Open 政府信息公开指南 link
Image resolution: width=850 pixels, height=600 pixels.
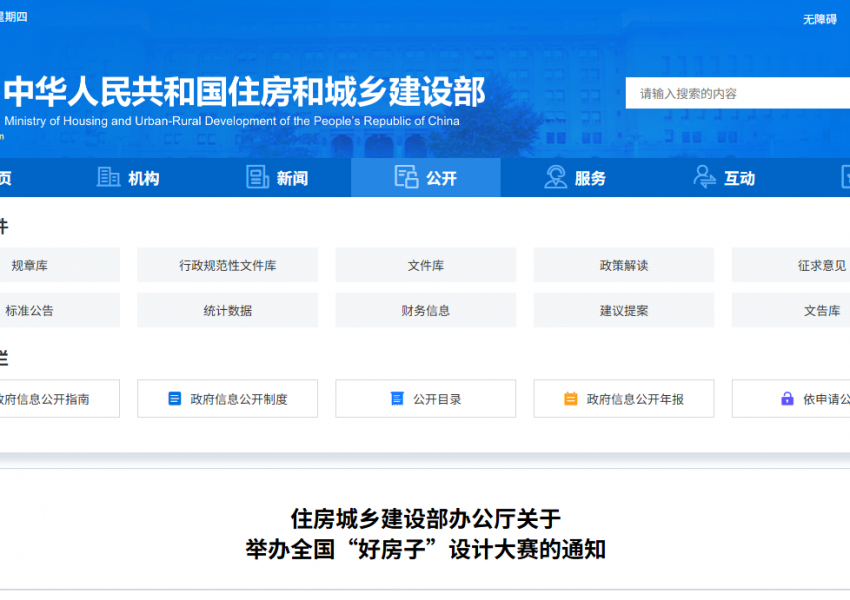pyautogui.click(x=60, y=399)
